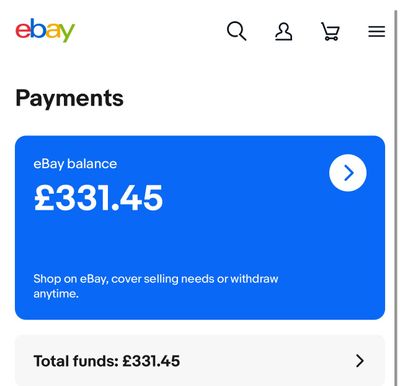Open the hamburger menu
Image resolution: width=400 pixels, height=386 pixels.
tap(377, 32)
